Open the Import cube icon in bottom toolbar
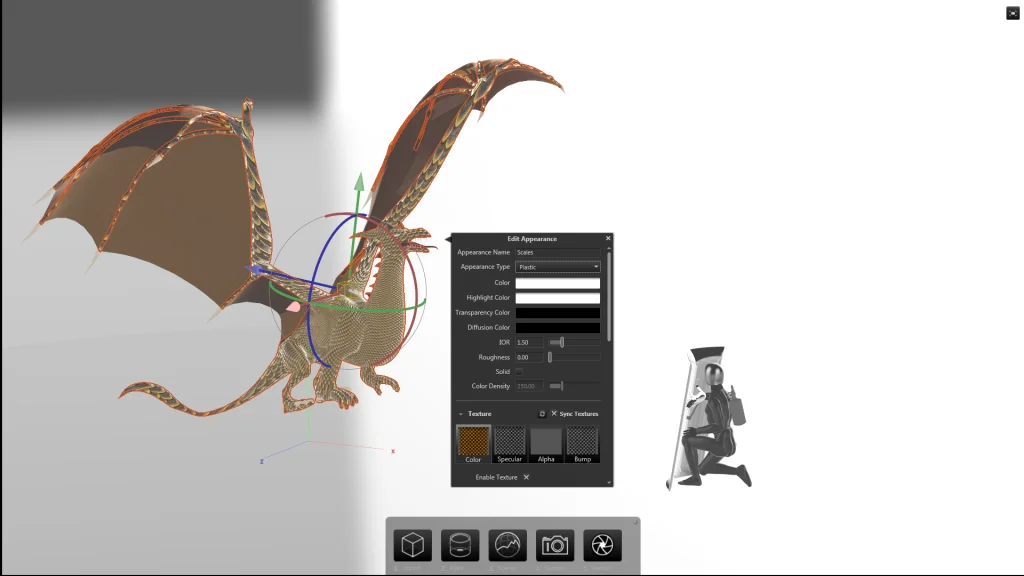Viewport: 1024px width, 576px height. (412, 545)
